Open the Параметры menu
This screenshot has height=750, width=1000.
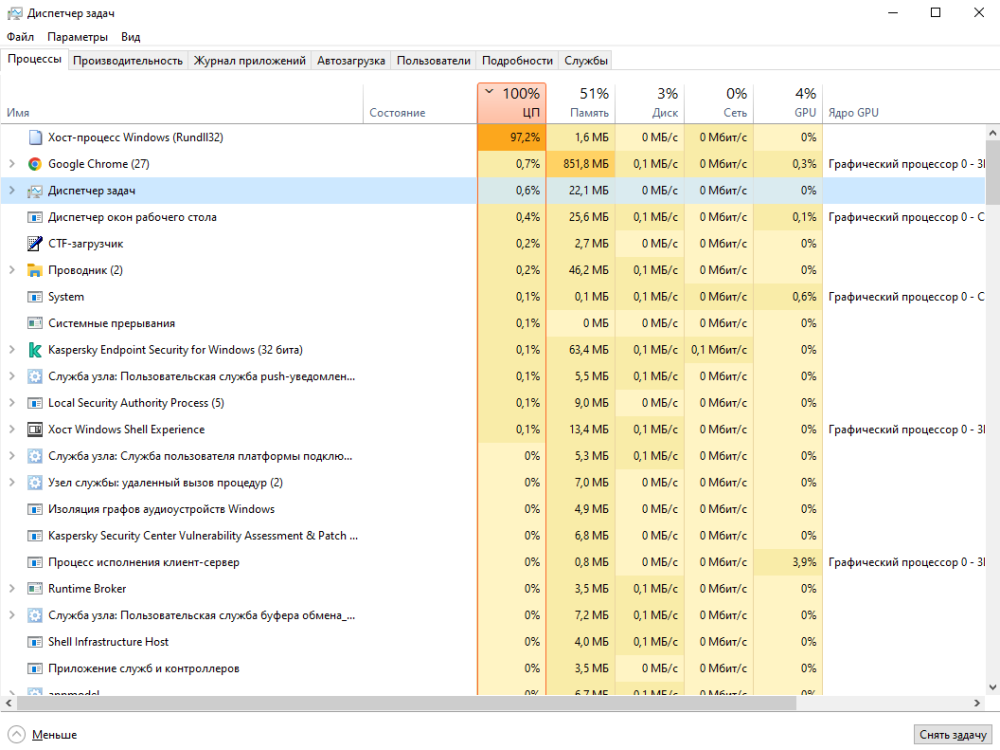coord(77,36)
